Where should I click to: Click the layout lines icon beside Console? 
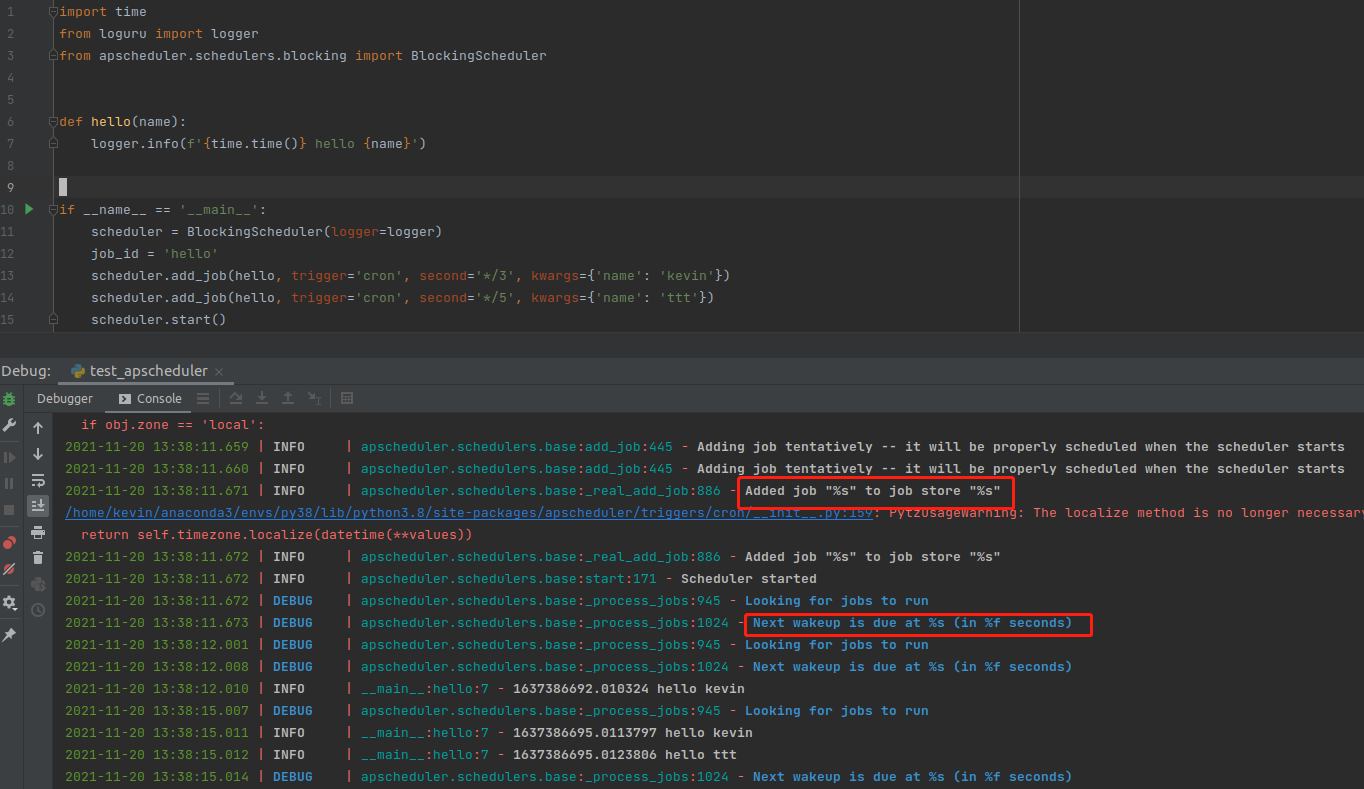[x=203, y=398]
